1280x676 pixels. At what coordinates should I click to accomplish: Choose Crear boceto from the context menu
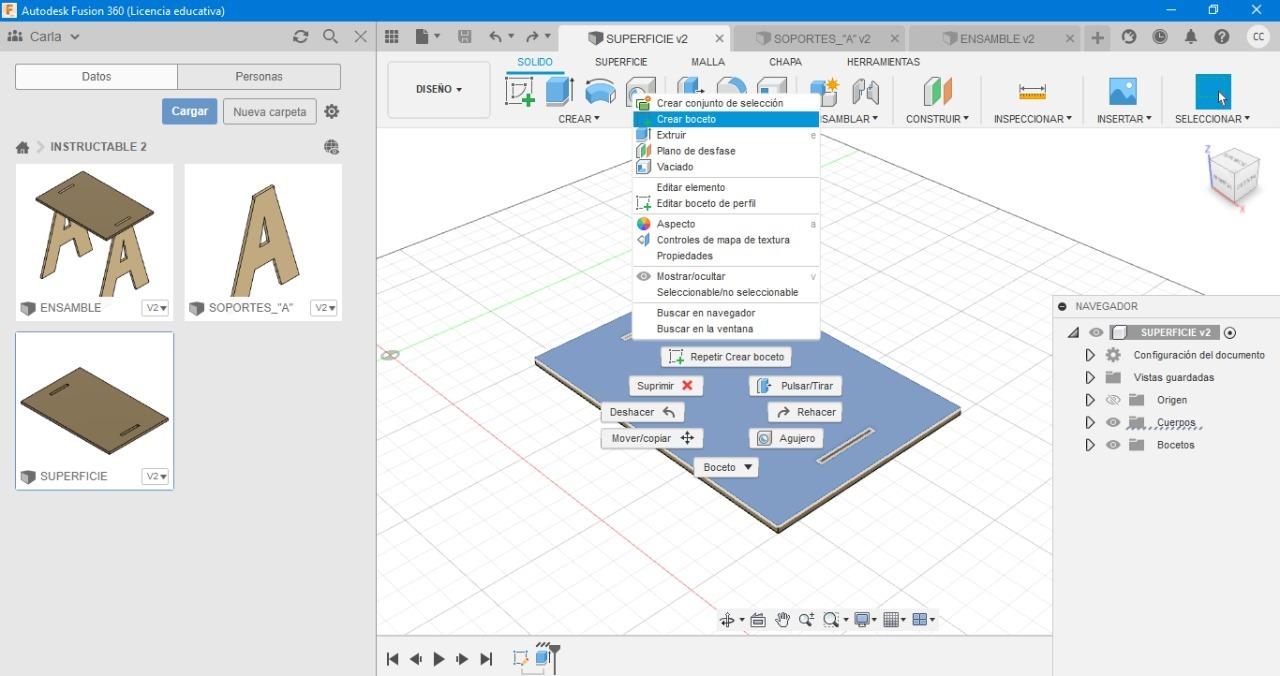(726, 119)
